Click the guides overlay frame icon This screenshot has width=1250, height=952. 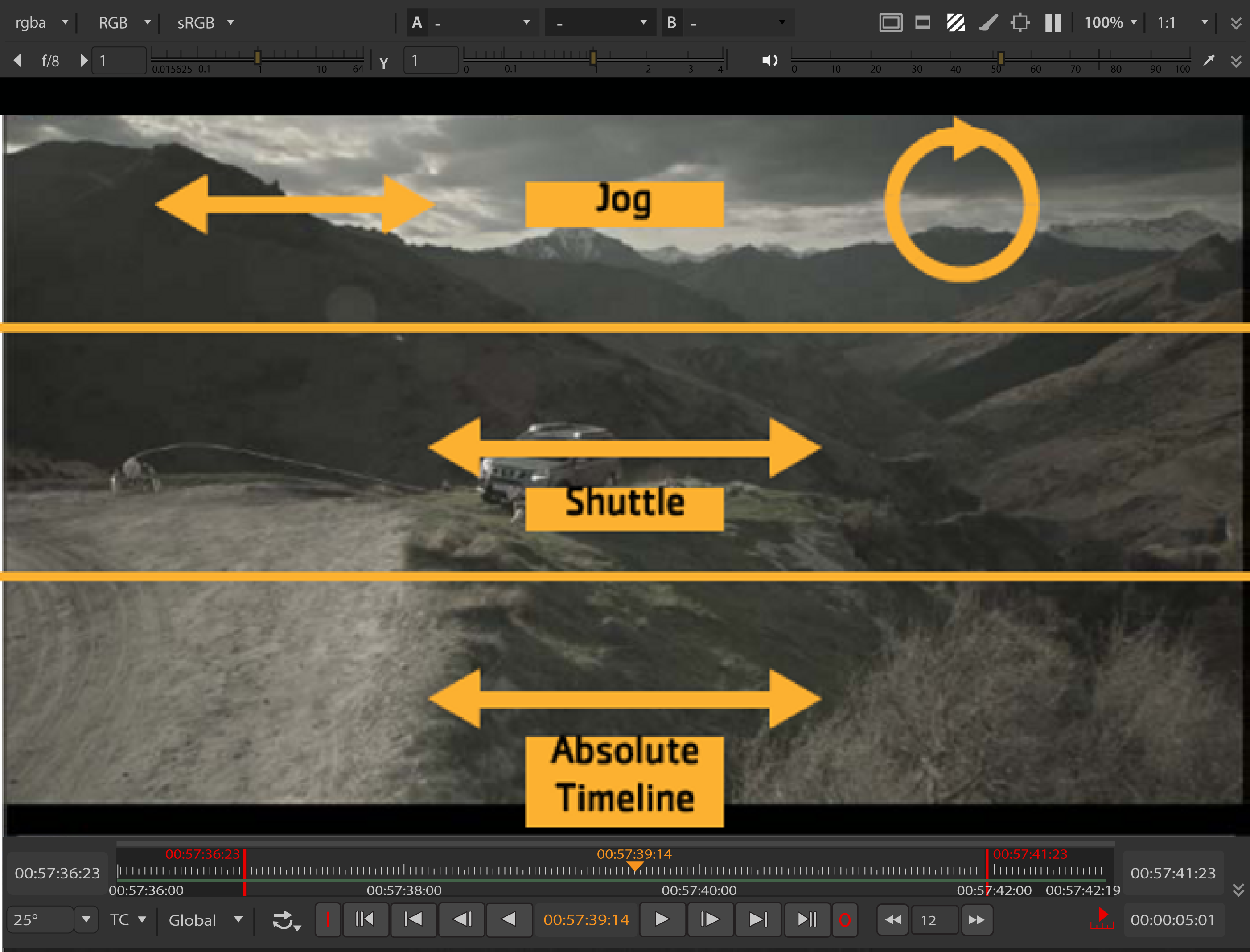click(890, 23)
